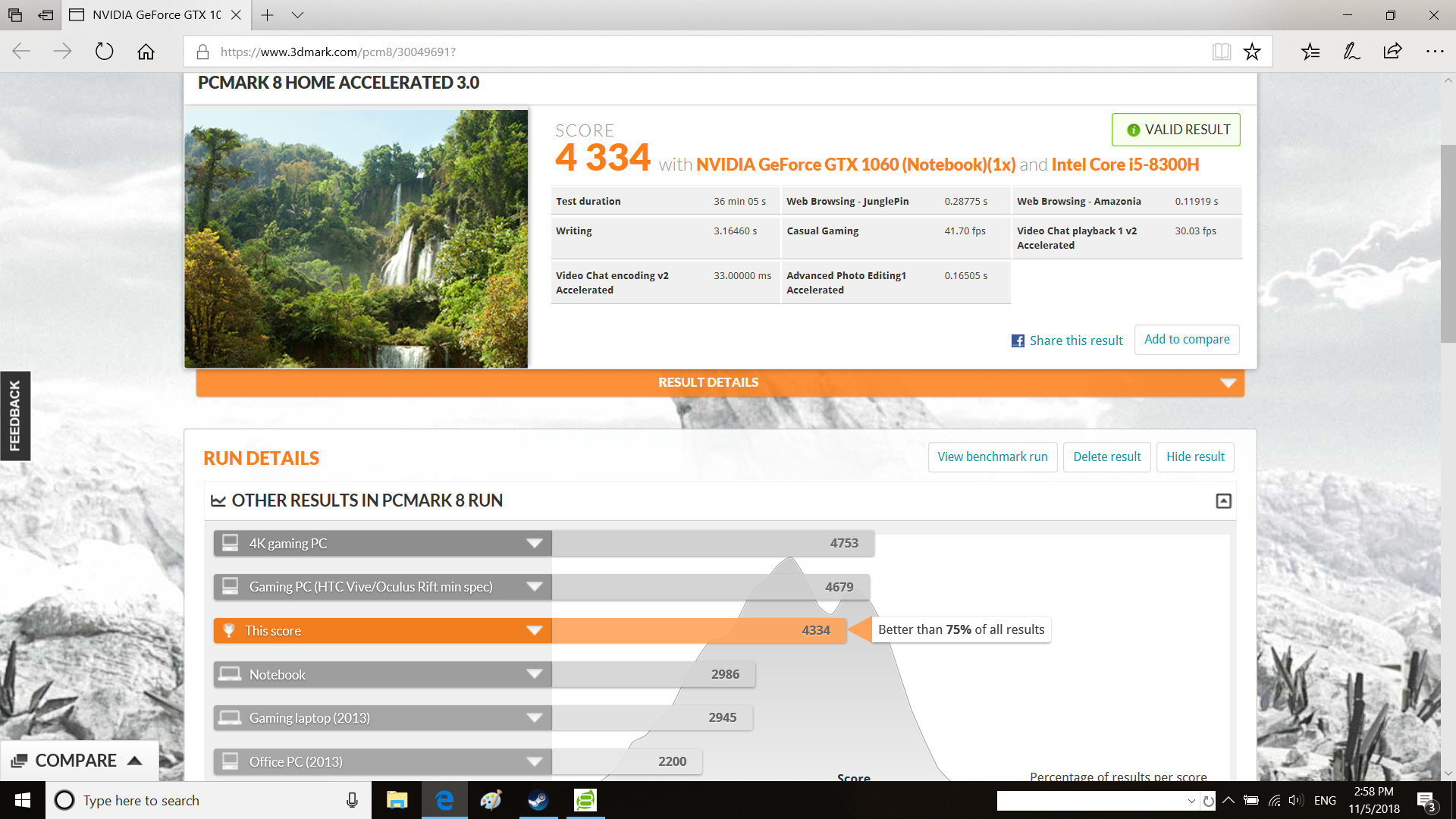The height and width of the screenshot is (819, 1456).
Task: Click the 4753 score bar for 4K gaming PC
Action: coord(713,543)
